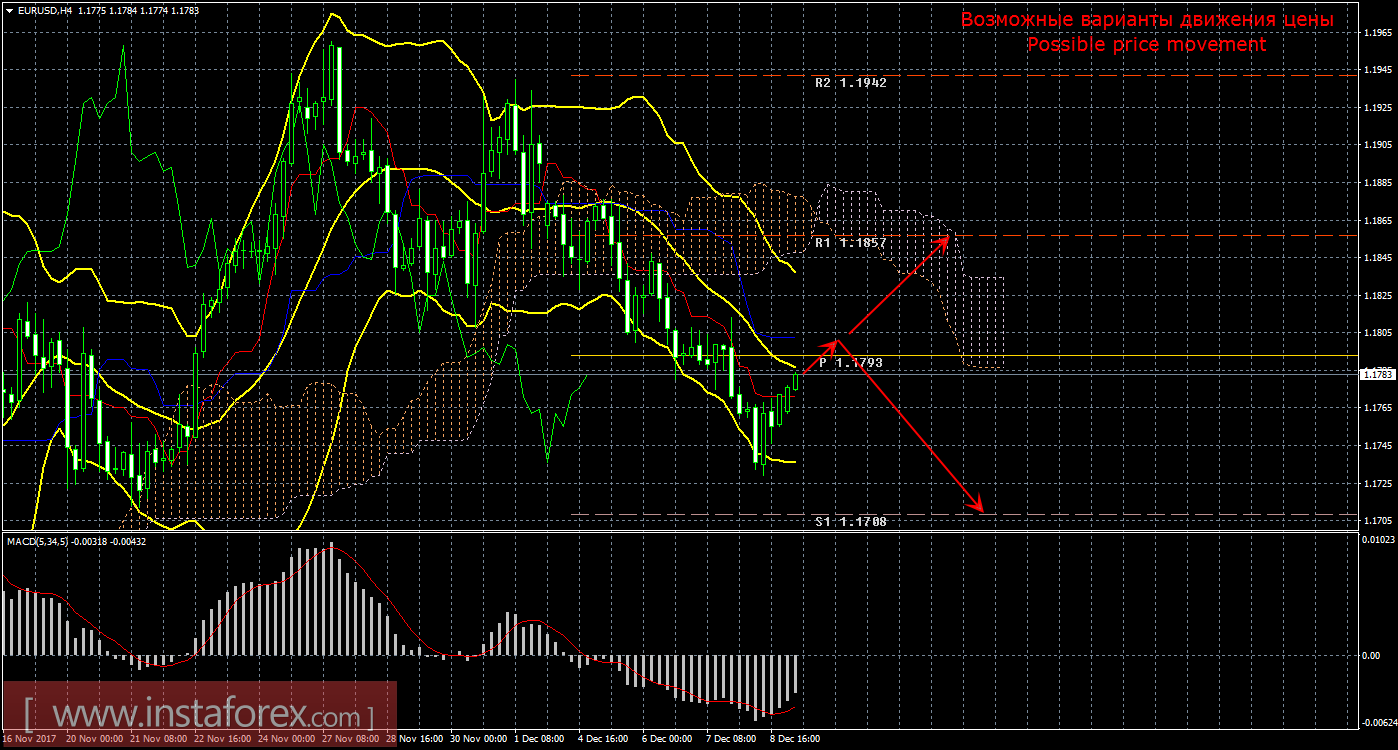Click the R2 1.1942 resistance label
1398x750 pixels.
850,83
